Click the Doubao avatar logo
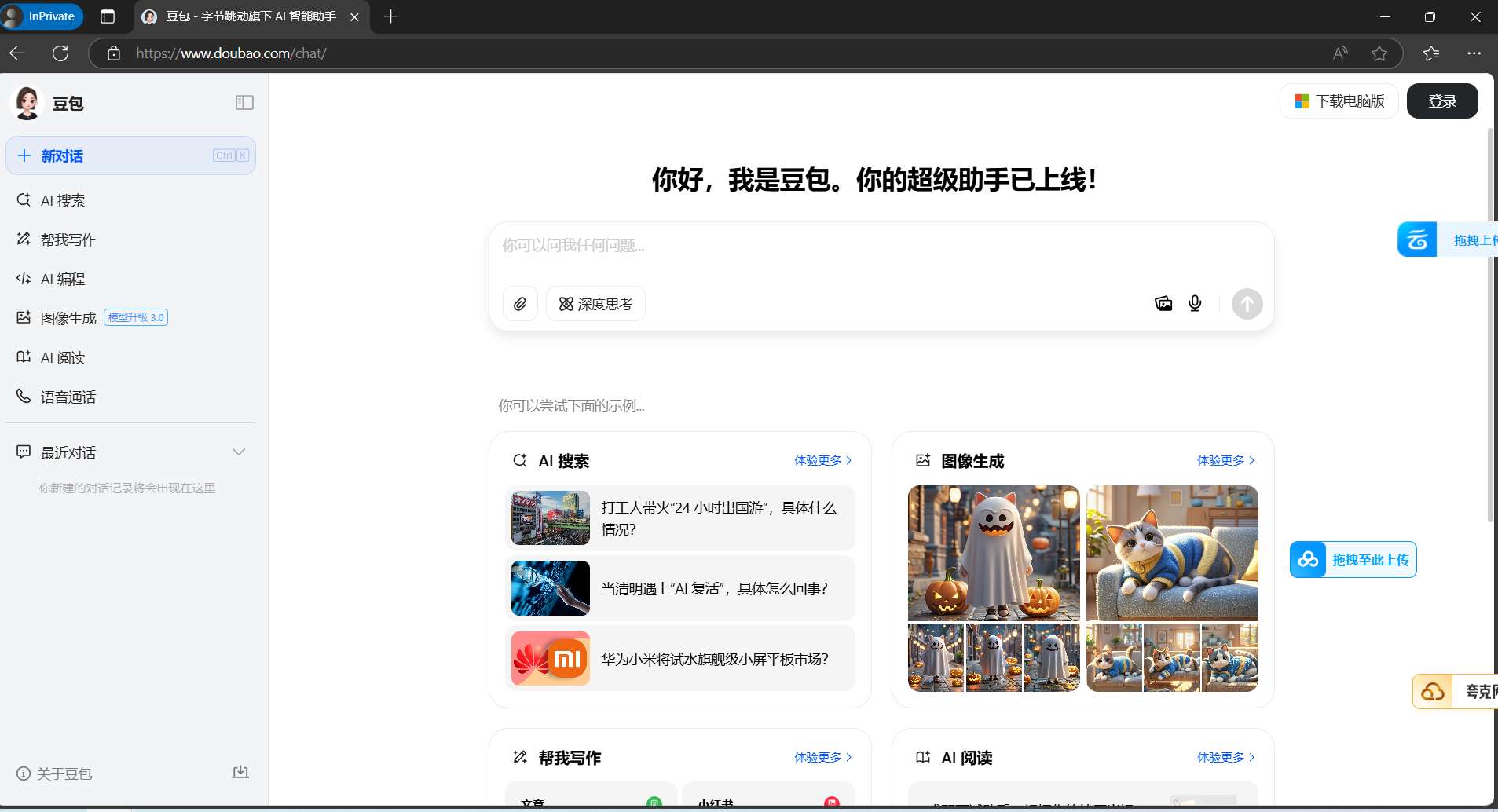 click(x=27, y=103)
